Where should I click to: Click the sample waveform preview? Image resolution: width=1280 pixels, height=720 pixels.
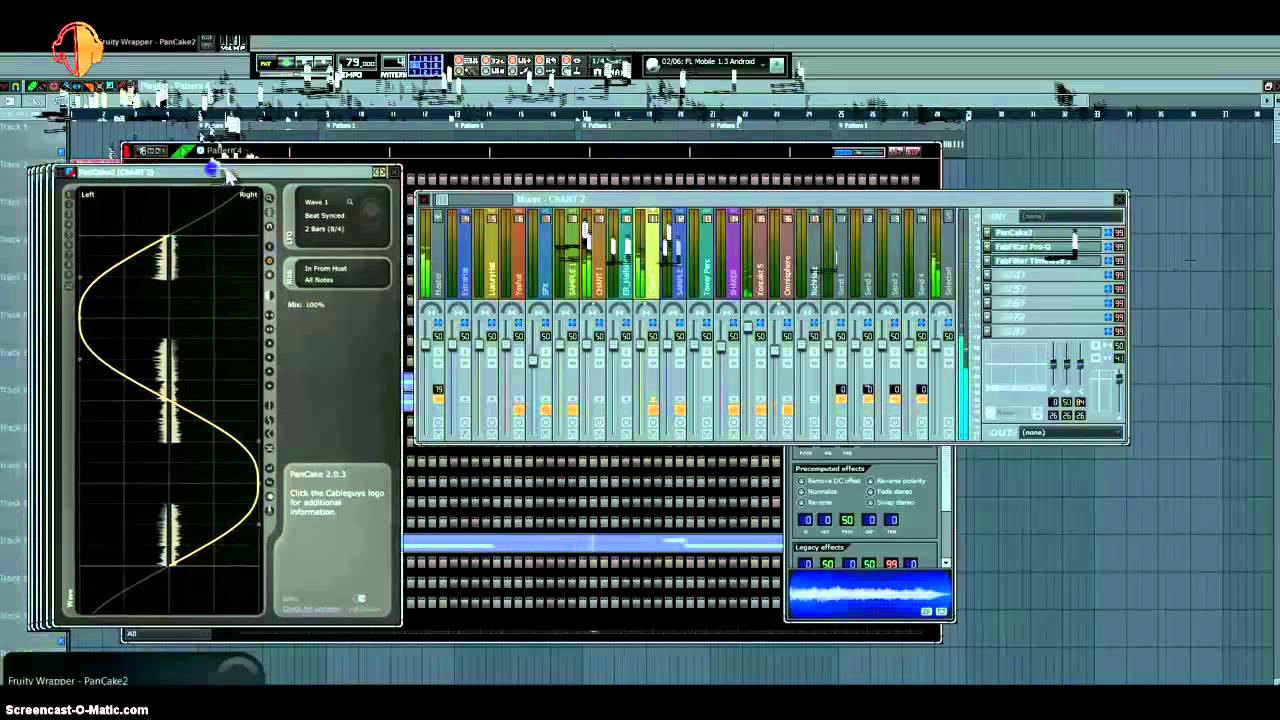tap(868, 594)
